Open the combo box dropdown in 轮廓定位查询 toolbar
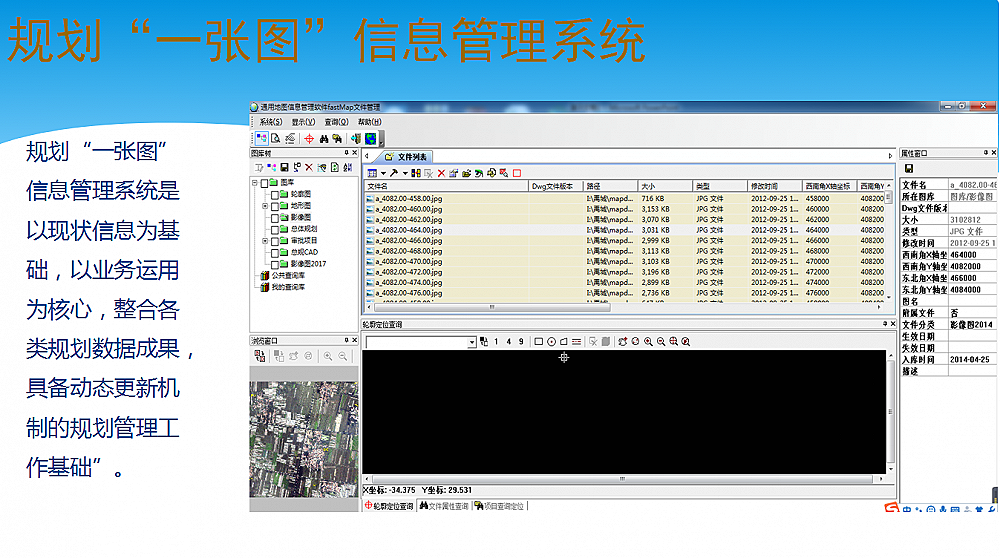 coord(472,342)
